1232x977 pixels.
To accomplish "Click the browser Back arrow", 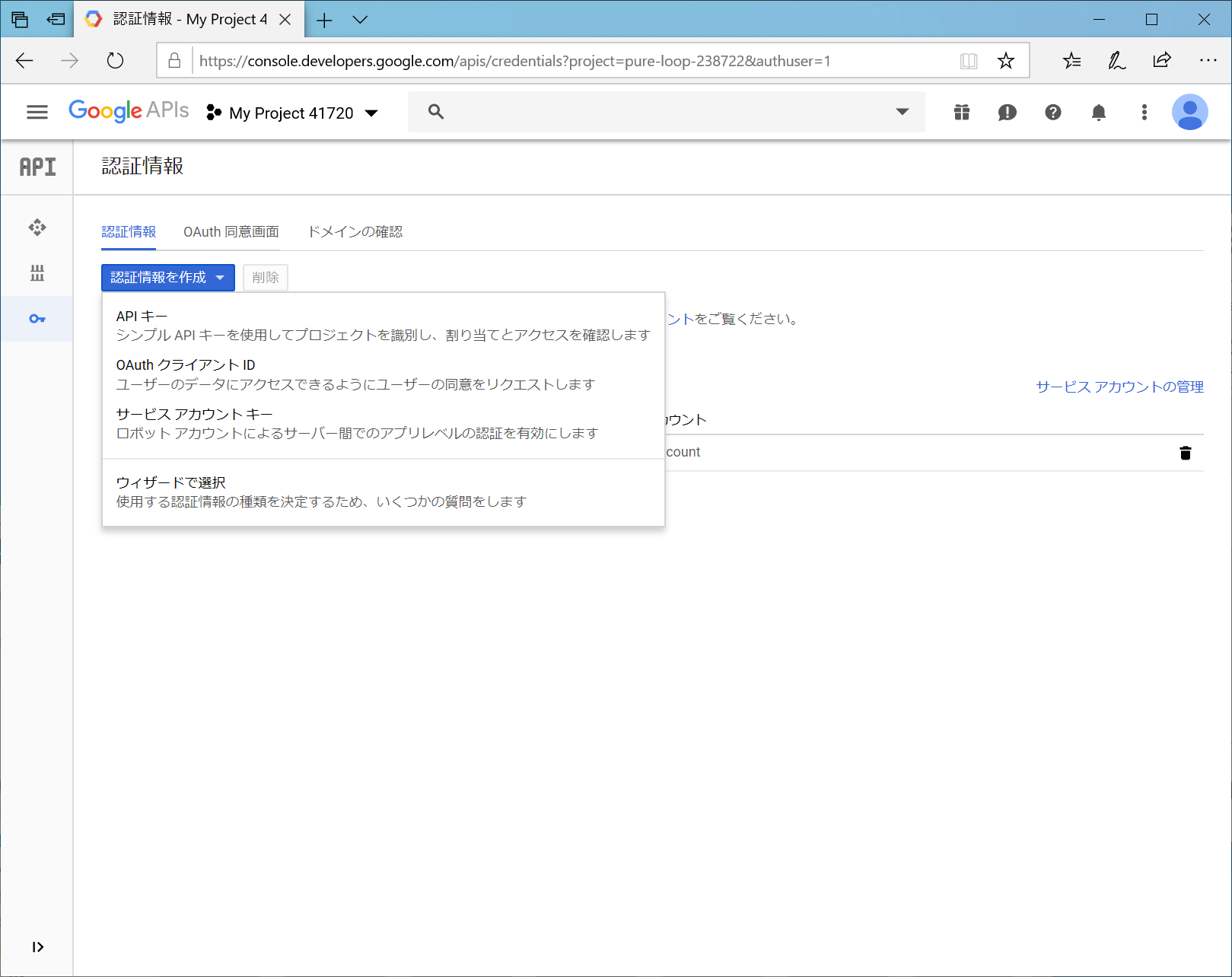I will coord(24,61).
